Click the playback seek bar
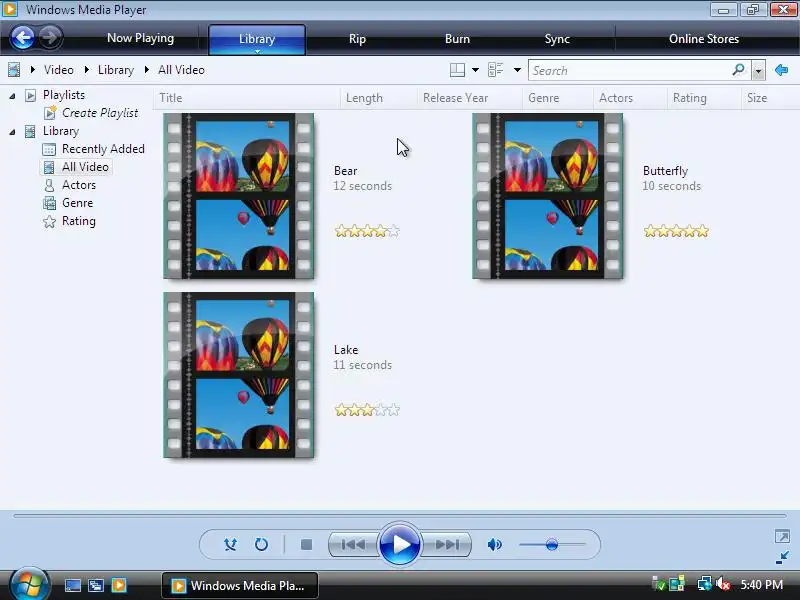800x600 pixels. pos(399,516)
